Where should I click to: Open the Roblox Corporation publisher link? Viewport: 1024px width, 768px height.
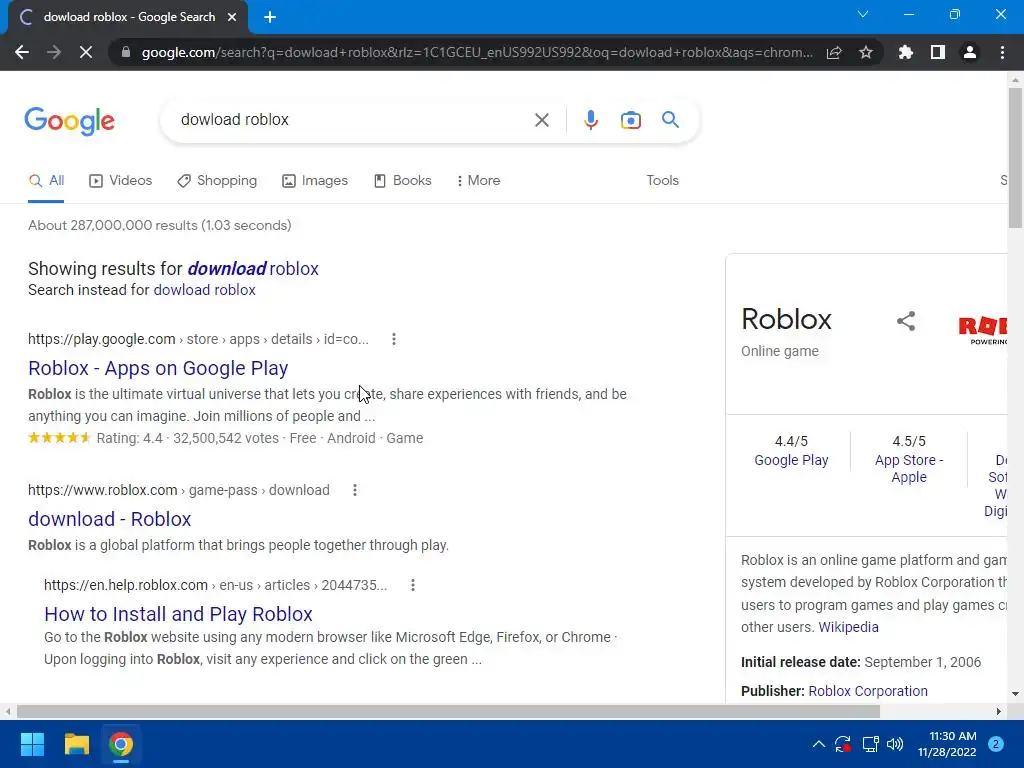pos(868,692)
